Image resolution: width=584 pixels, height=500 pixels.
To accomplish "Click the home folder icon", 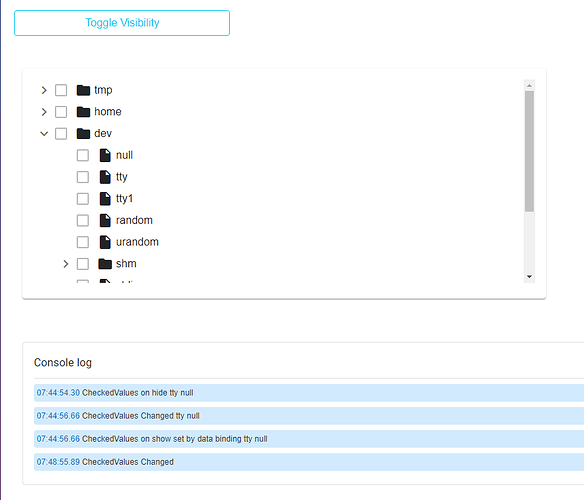I will pyautogui.click(x=83, y=112).
